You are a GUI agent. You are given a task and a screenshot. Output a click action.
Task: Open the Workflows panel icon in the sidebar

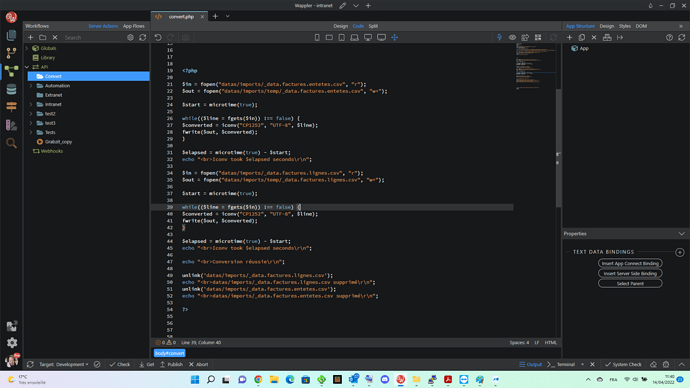pyautogui.click(x=11, y=71)
